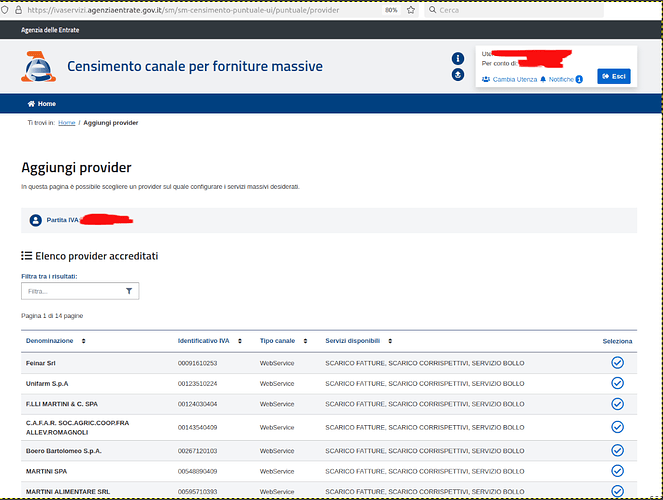Click the Denominazione column header text

point(49,341)
